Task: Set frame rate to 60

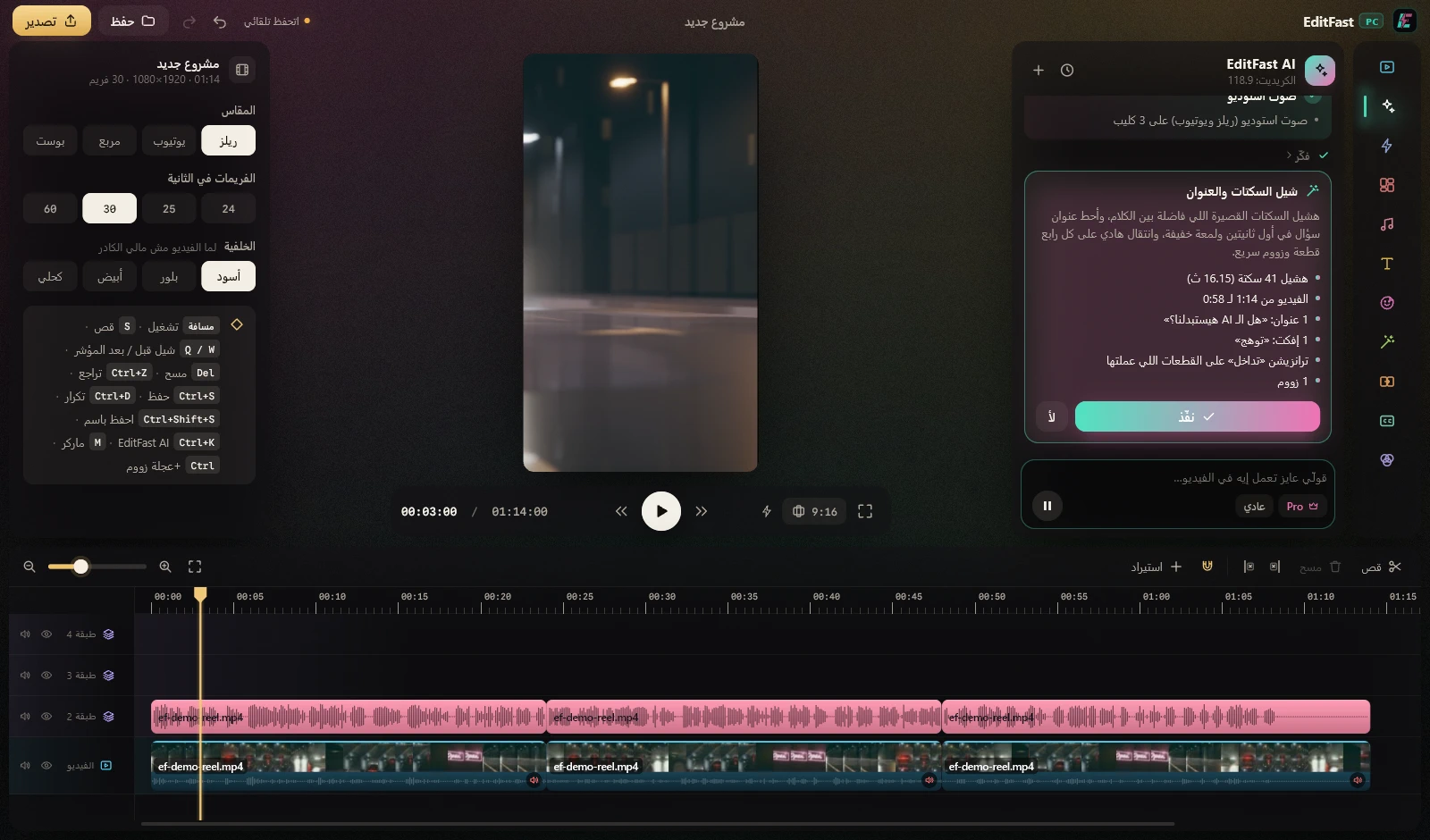Action: (x=50, y=209)
